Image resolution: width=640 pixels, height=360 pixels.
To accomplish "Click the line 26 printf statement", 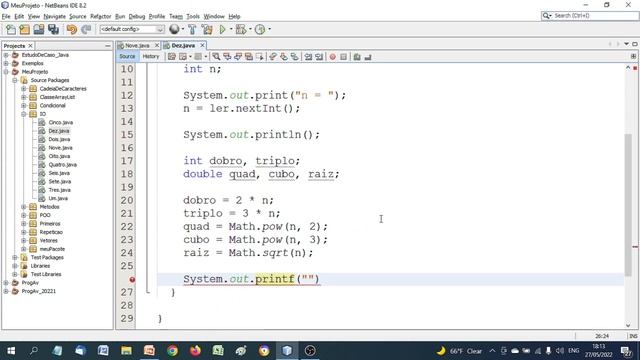I will tap(251, 279).
